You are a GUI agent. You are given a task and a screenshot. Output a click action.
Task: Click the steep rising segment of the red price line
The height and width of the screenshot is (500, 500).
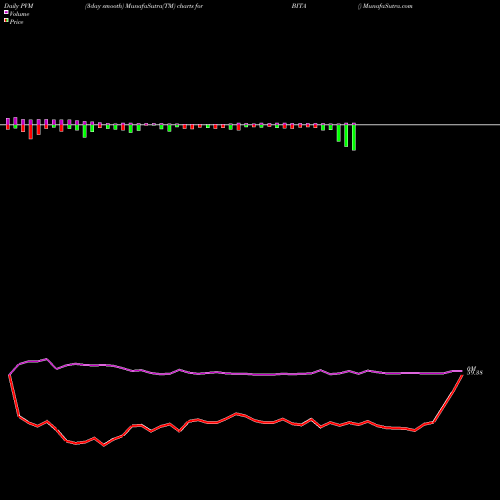pyautogui.click(x=448, y=399)
